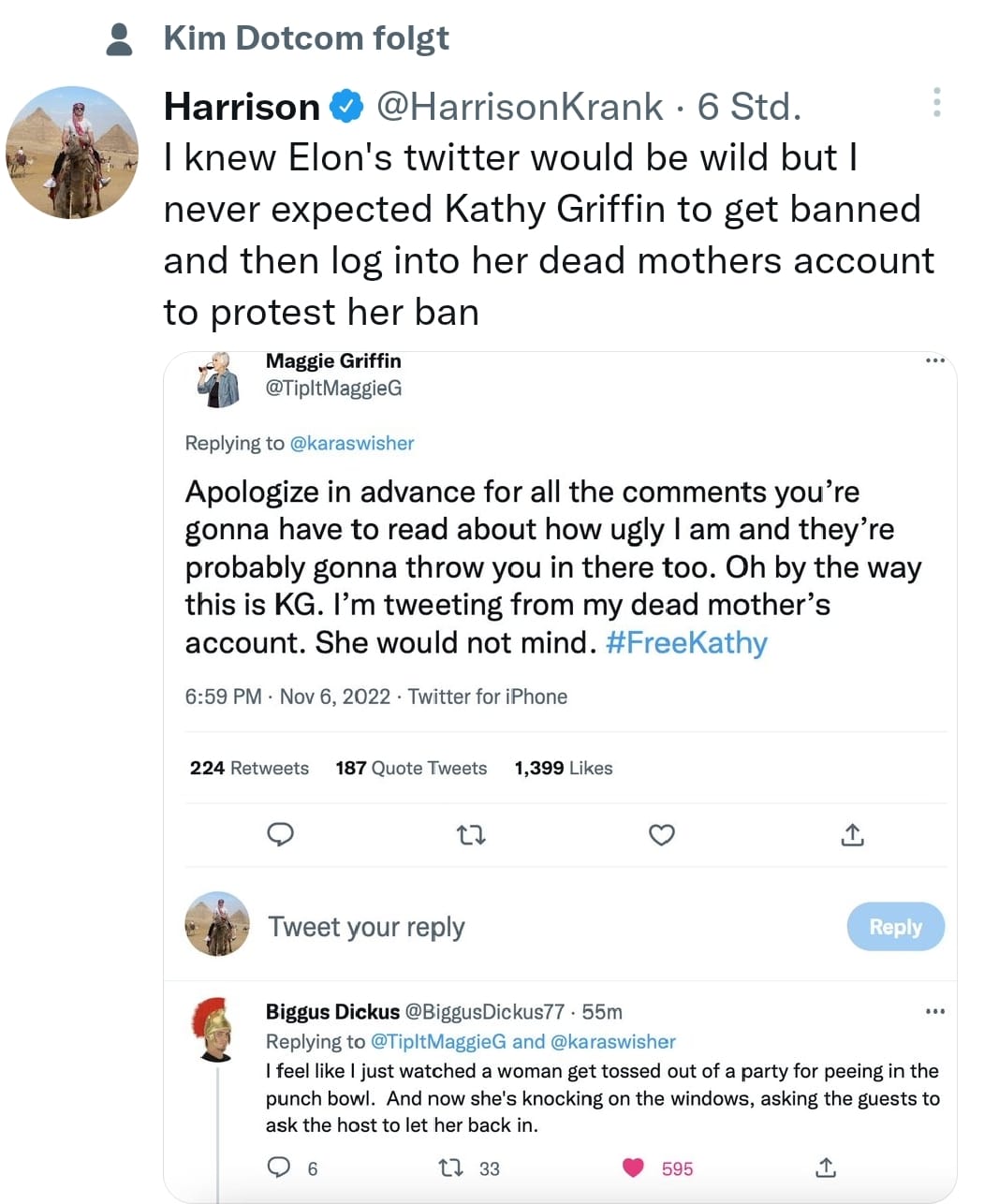View the 187 Quote Tweets list

(x=411, y=768)
